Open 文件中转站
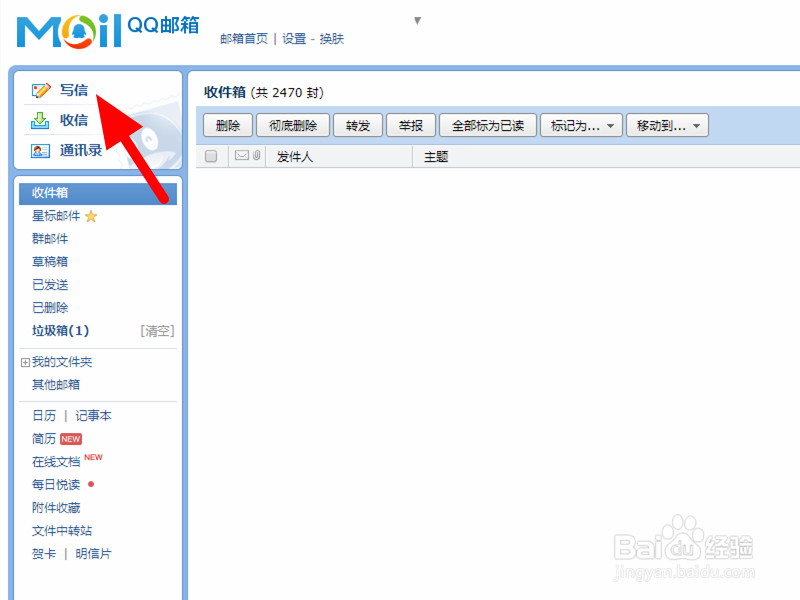 [x=62, y=531]
